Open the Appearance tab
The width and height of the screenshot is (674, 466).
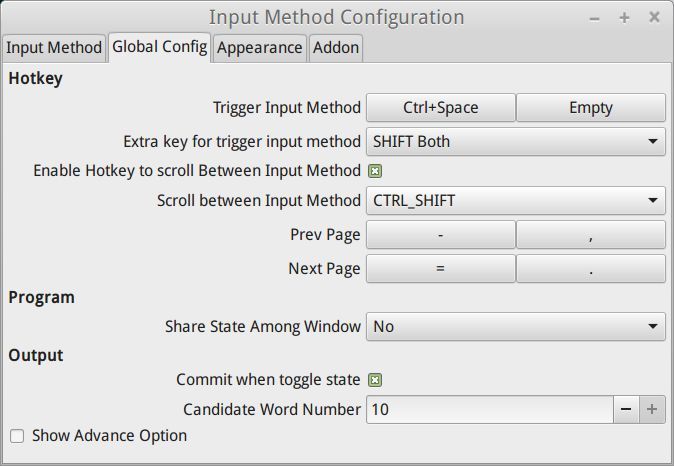[x=259, y=47]
